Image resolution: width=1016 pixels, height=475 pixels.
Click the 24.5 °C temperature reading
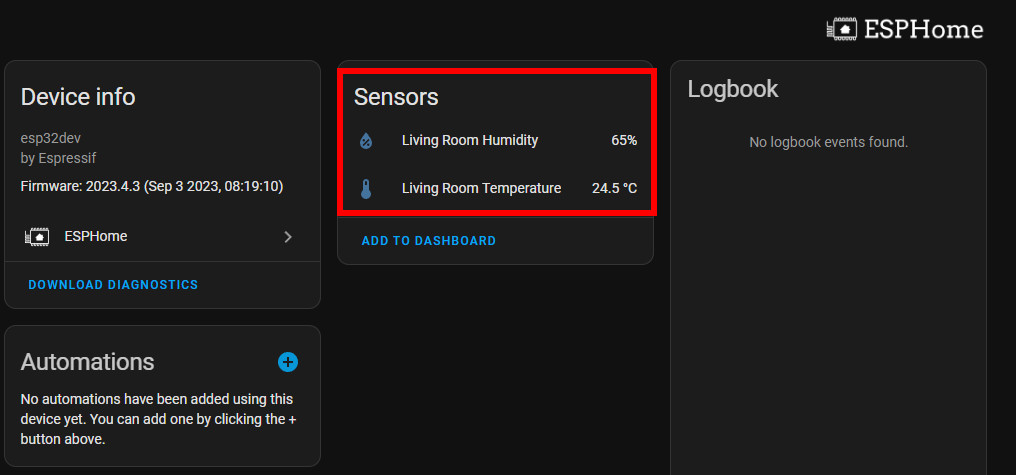coord(614,188)
